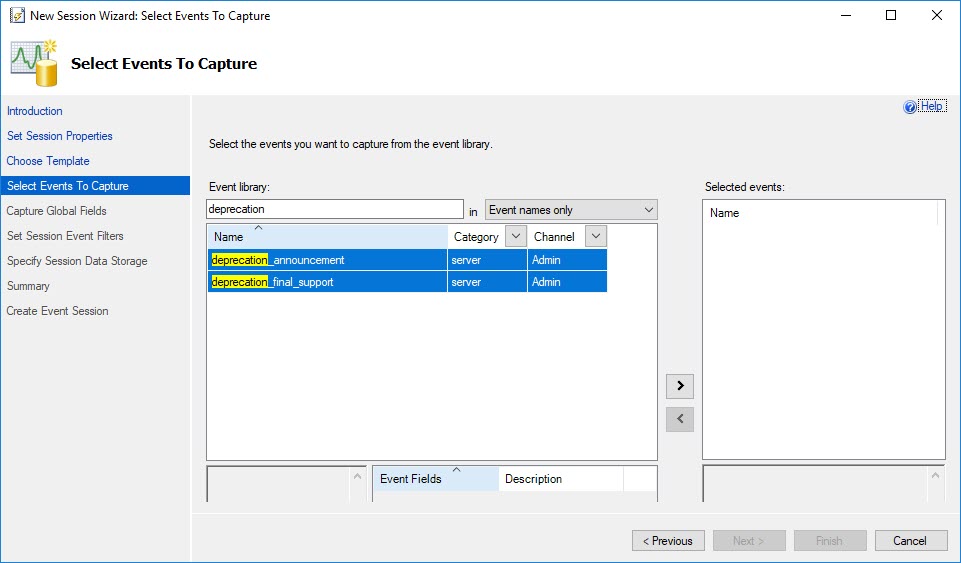Open the Event names only combo box
961x563 pixels.
click(x=571, y=210)
